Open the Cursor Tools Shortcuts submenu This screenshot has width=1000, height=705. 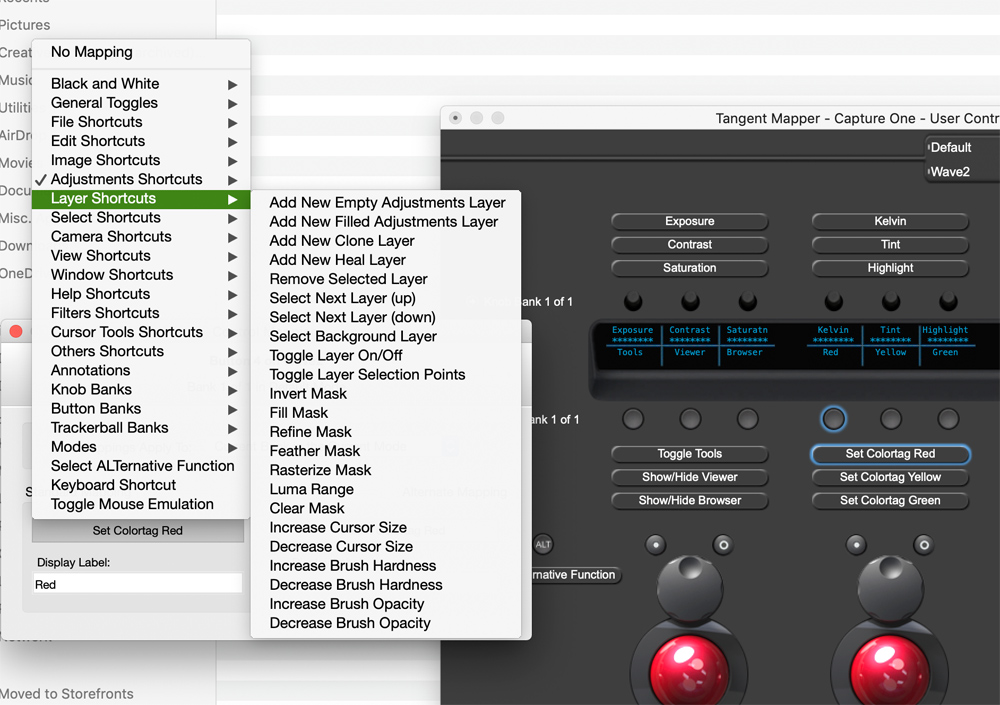(x=127, y=332)
